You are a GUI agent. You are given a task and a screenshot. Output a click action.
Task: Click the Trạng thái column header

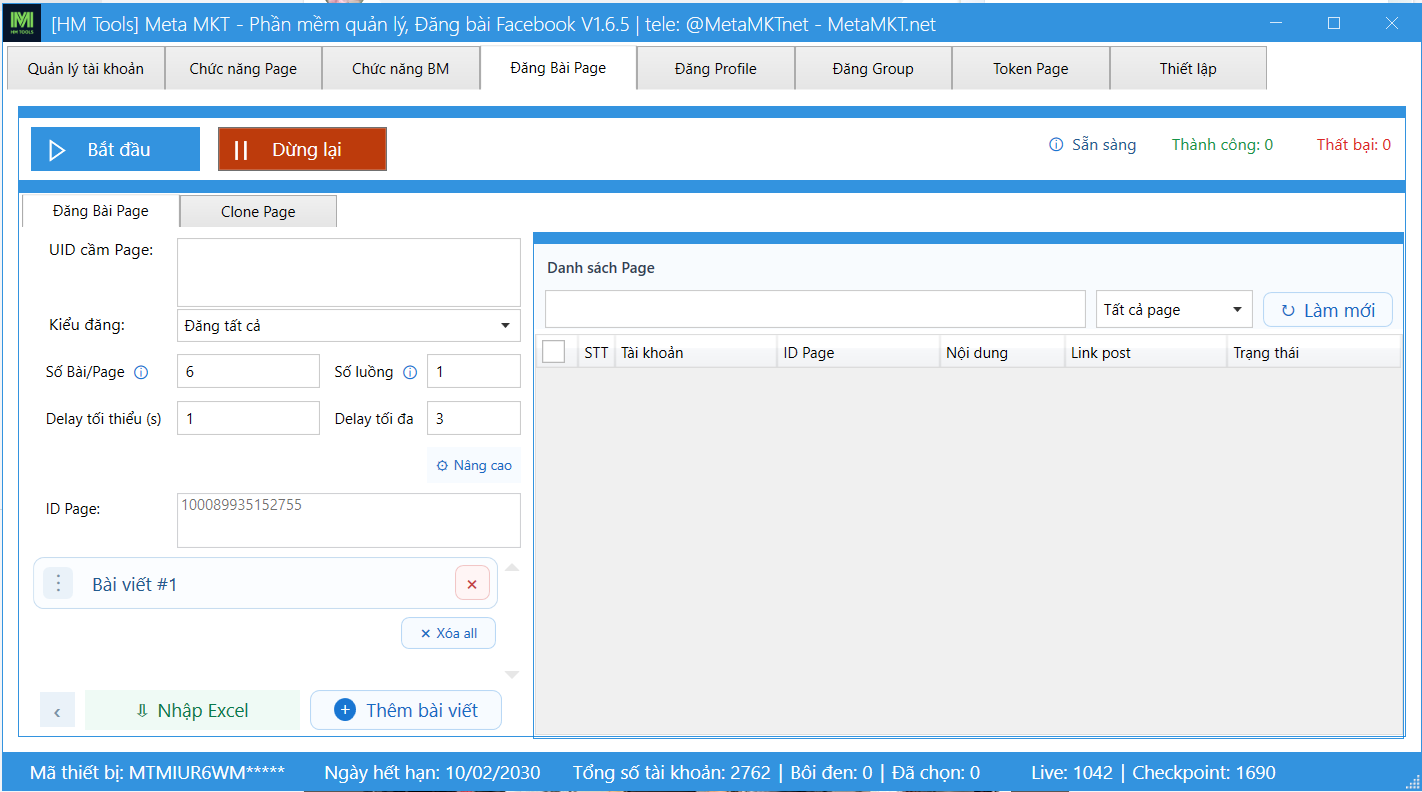[x=1314, y=352]
